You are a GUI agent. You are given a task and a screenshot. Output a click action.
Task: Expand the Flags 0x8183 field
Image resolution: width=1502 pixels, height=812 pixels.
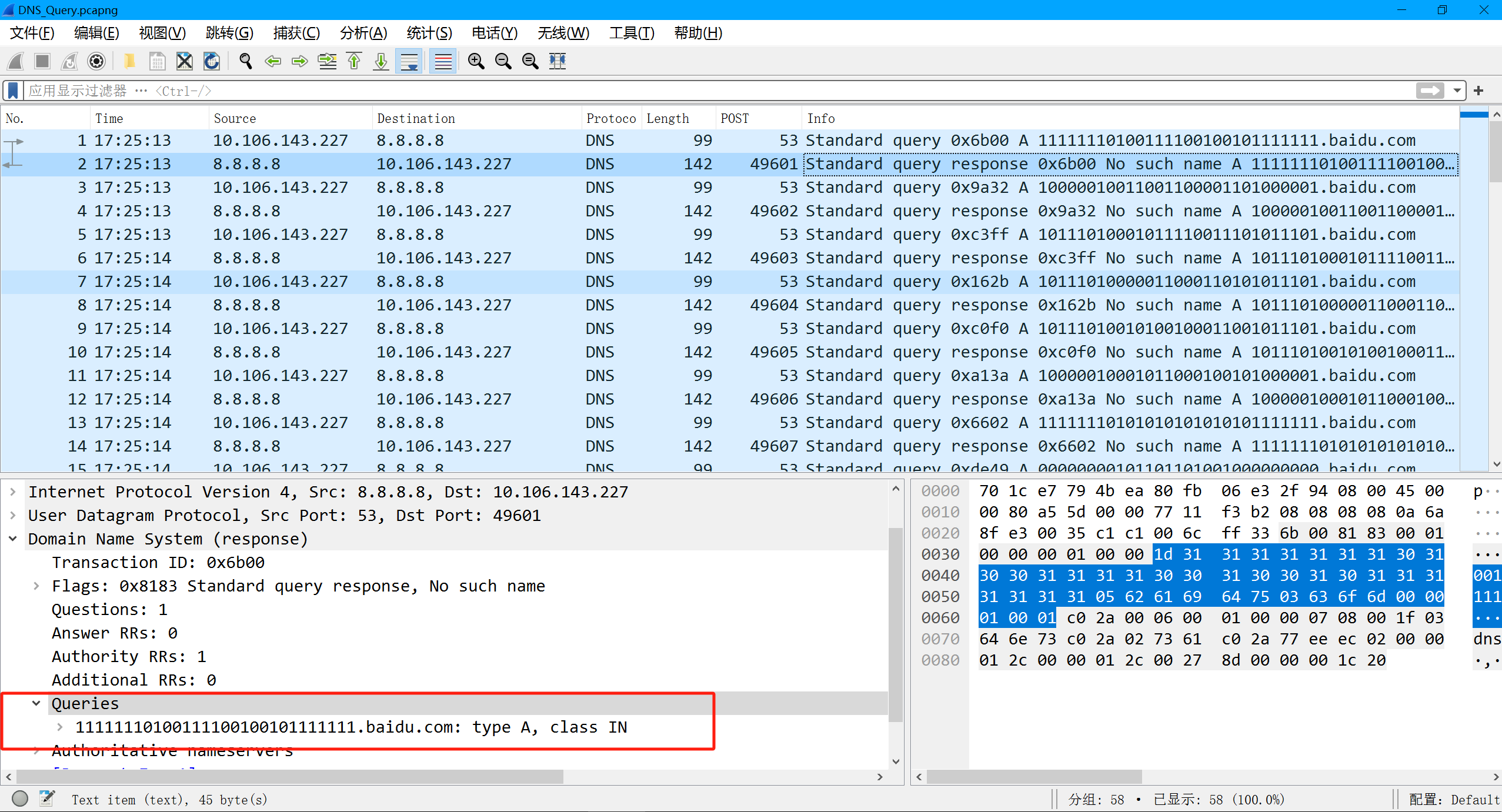coord(36,586)
